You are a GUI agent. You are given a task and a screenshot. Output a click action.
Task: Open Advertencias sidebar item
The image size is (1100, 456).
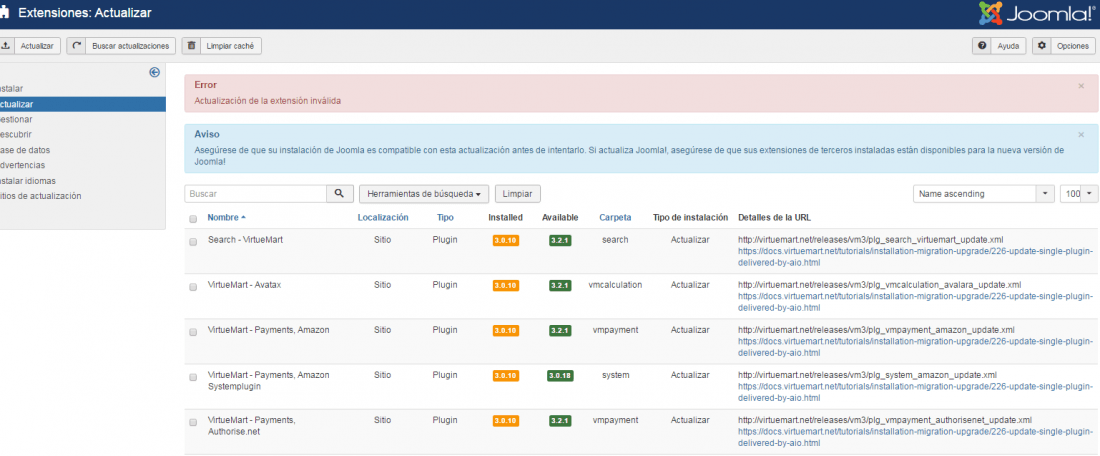click(x=22, y=166)
